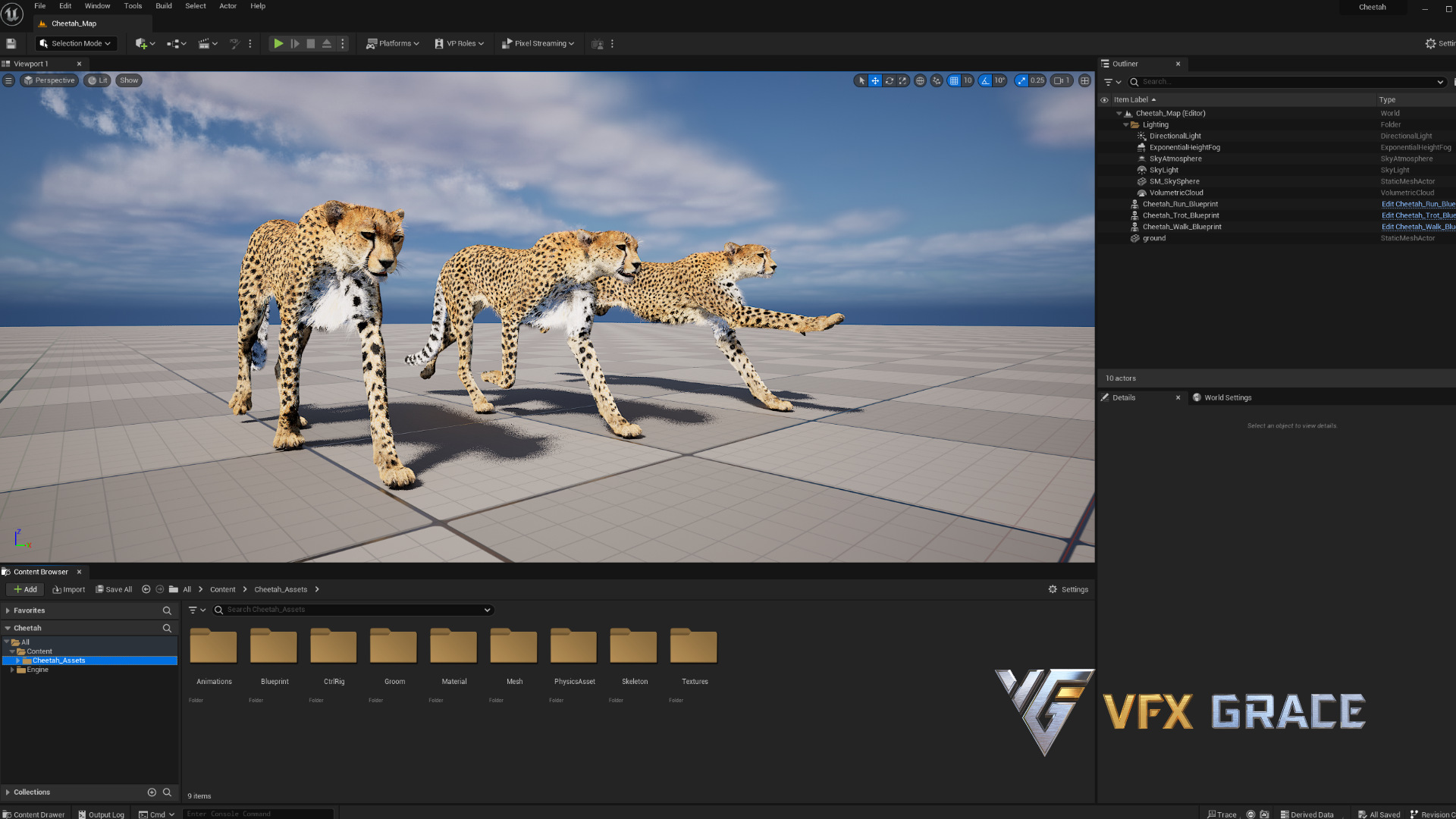Choose the Rotate gizmo tool
Screen dimensions: 1456x819
pos(890,80)
